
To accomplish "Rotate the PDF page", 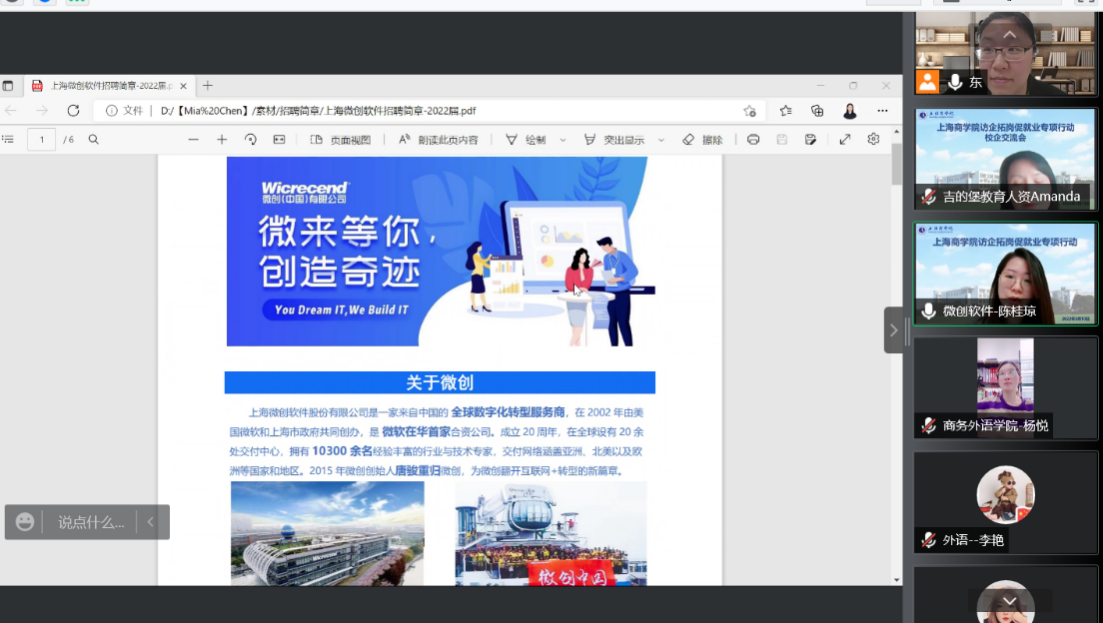I will coord(249,139).
